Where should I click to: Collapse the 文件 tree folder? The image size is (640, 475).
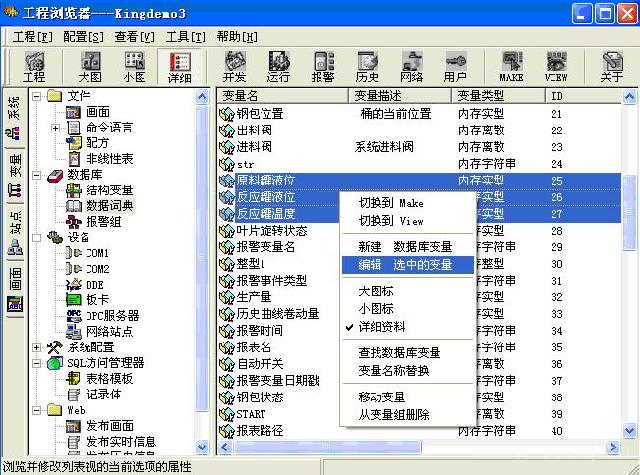click(x=37, y=96)
